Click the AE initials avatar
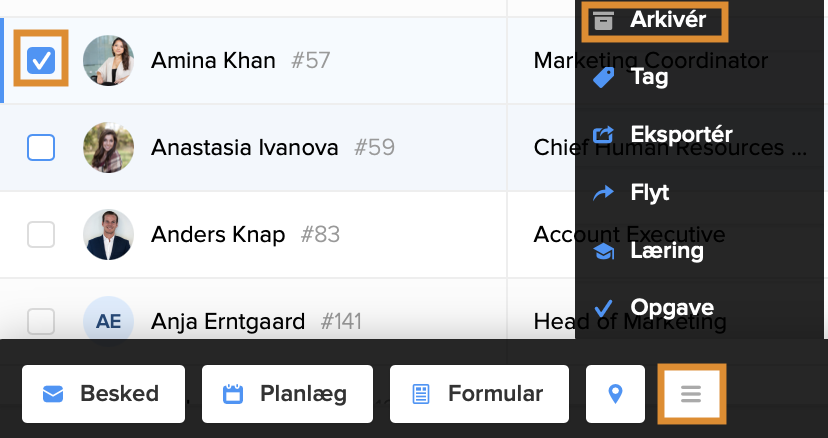This screenshot has height=438, width=828. point(108,322)
